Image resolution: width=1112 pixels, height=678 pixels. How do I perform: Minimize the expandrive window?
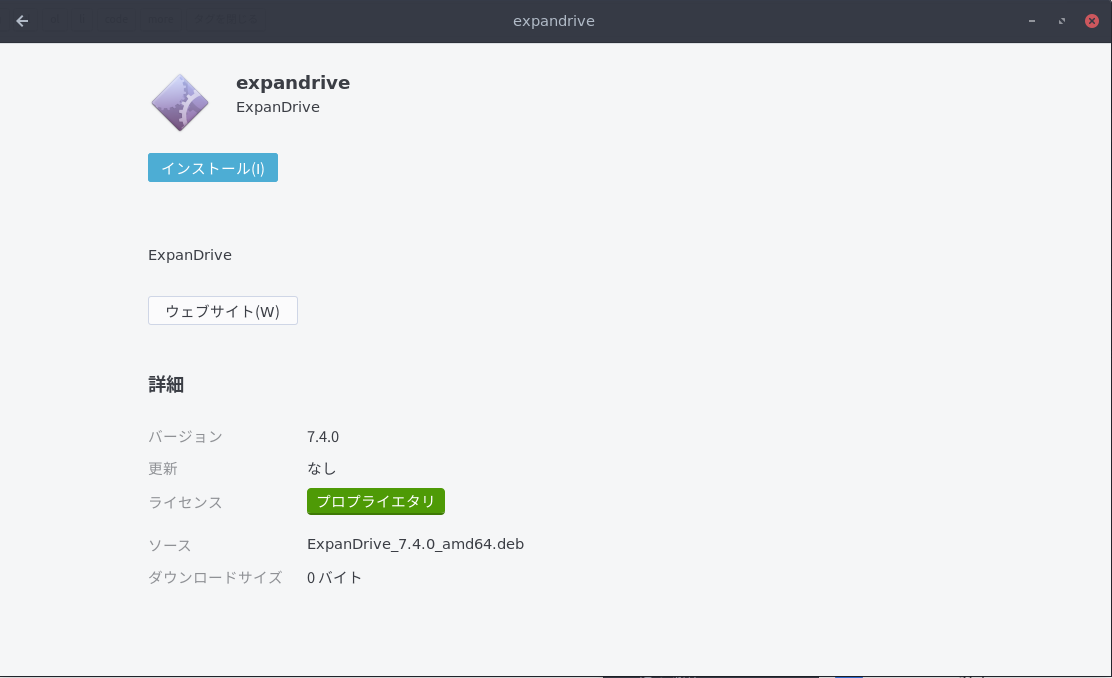point(1031,21)
